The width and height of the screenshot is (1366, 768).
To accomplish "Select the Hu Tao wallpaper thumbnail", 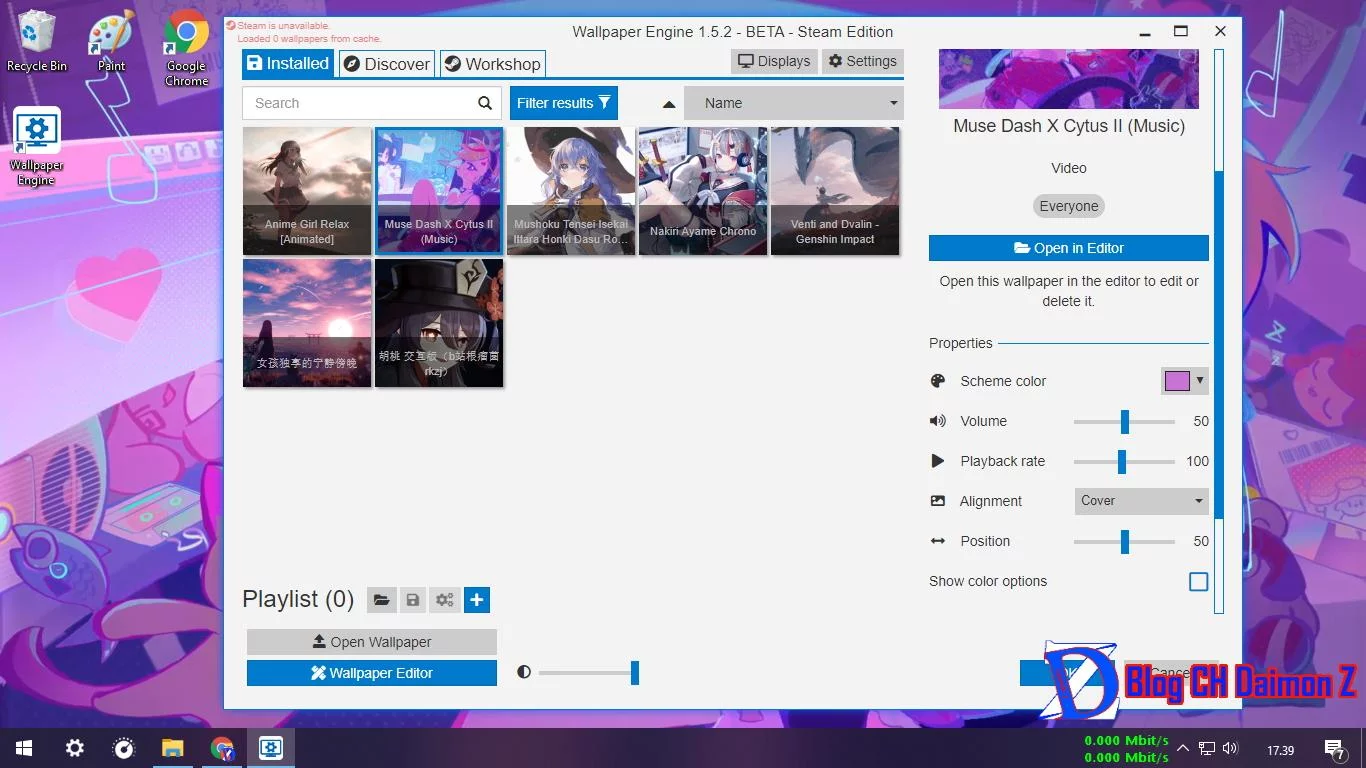I will (439, 323).
